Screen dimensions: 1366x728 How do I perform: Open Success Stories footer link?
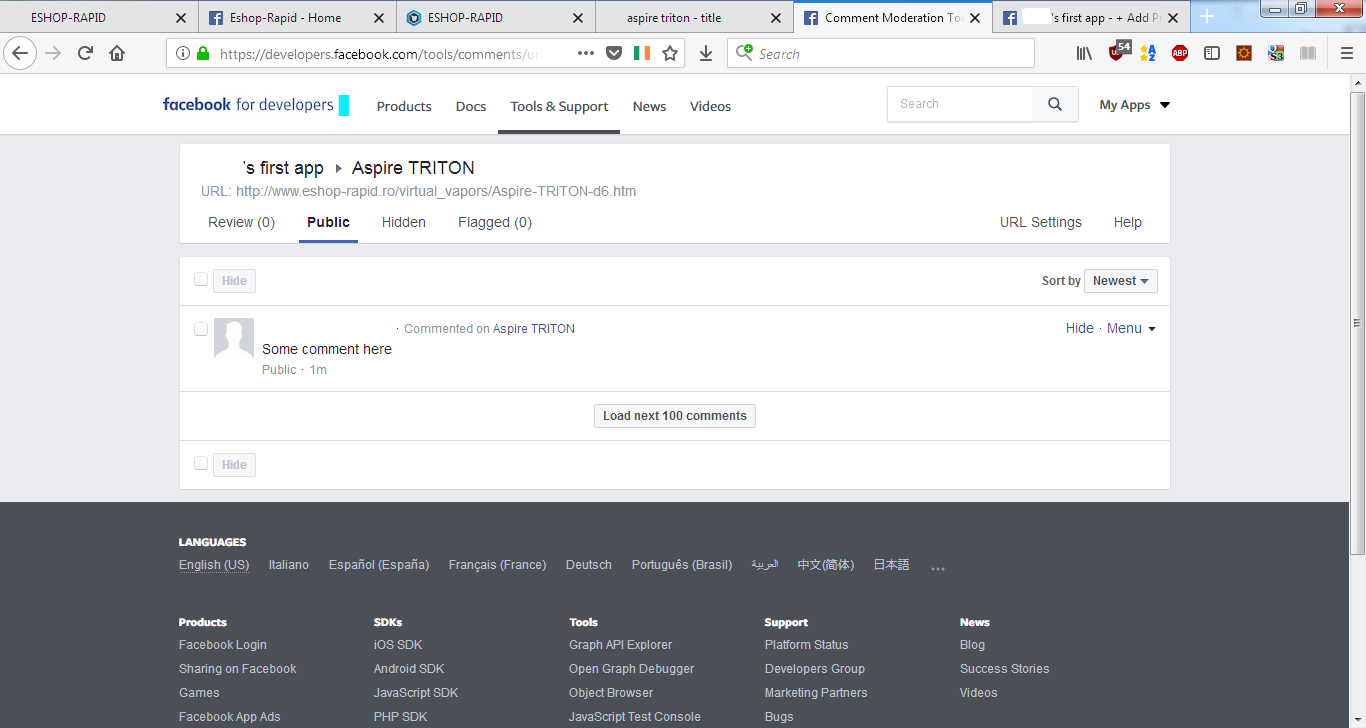click(x=1005, y=669)
